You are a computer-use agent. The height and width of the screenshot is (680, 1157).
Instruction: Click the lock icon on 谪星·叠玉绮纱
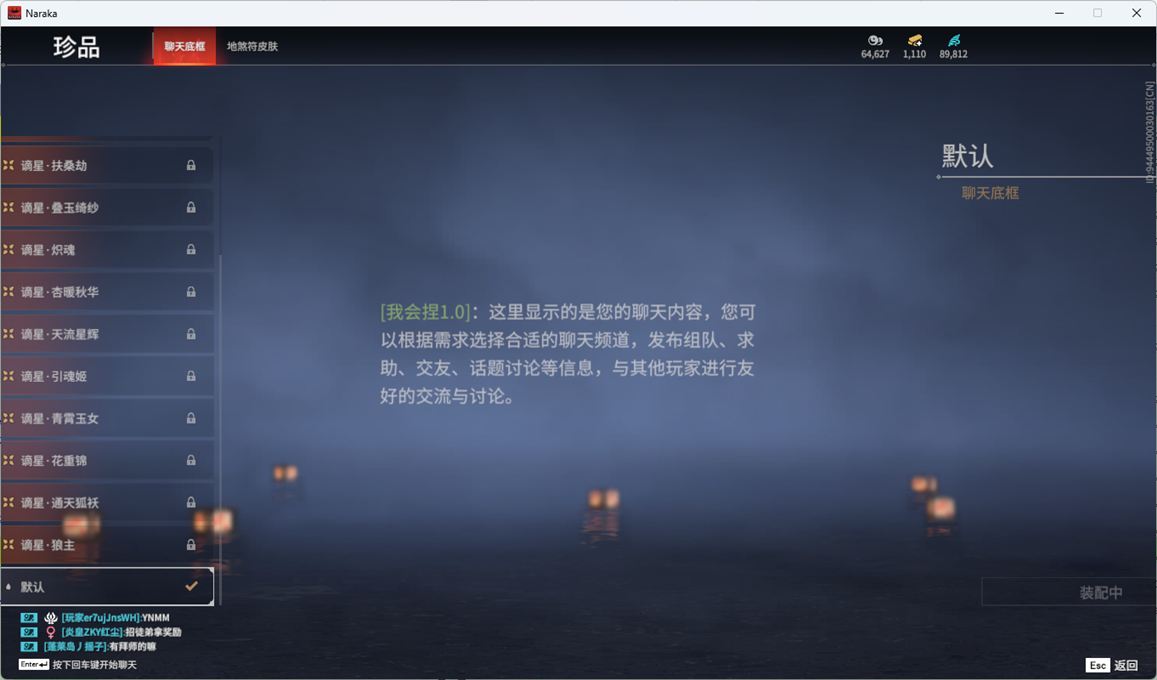(191, 207)
